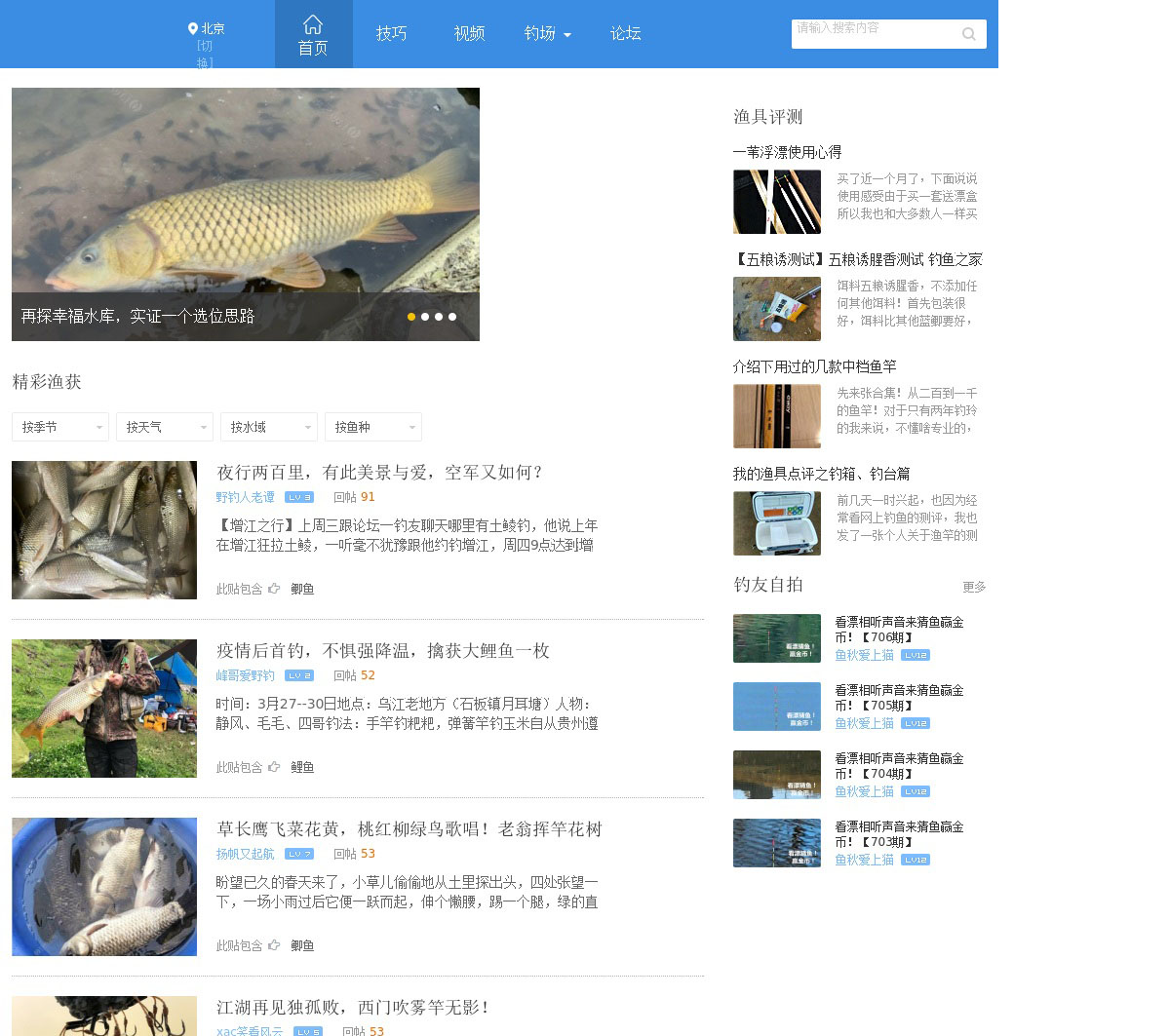Click the LV3 badge next to 野钓人老谭
Screen dimensions: 1170x1036
299,497
